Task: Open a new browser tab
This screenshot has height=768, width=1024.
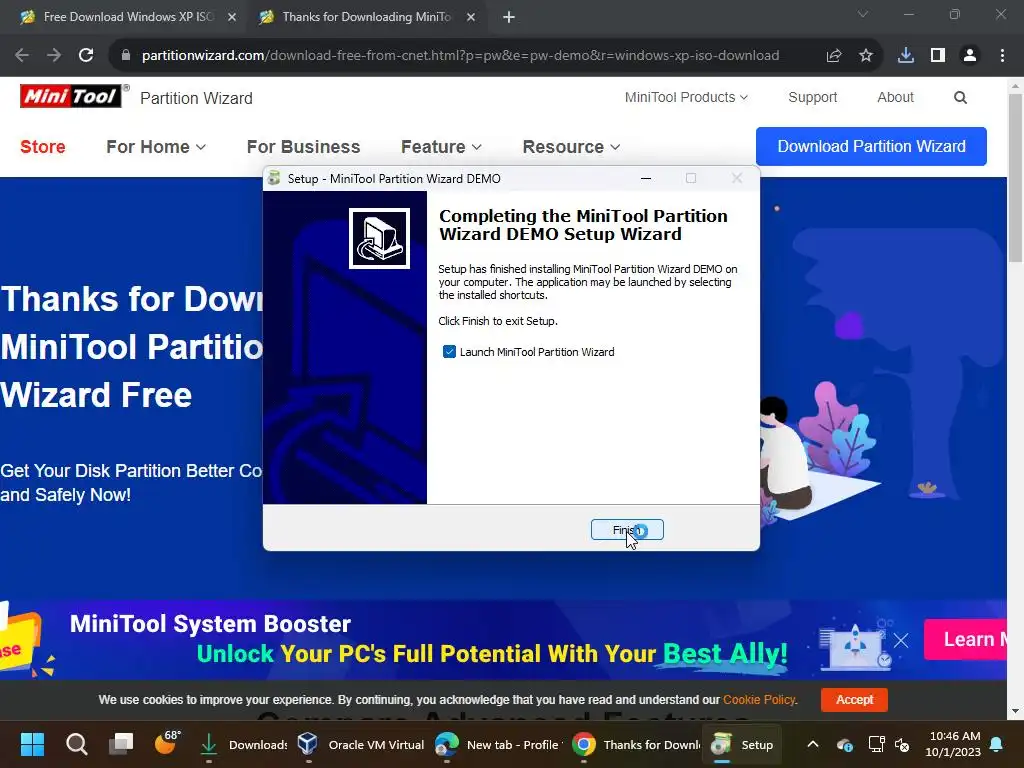Action: pos(509,17)
